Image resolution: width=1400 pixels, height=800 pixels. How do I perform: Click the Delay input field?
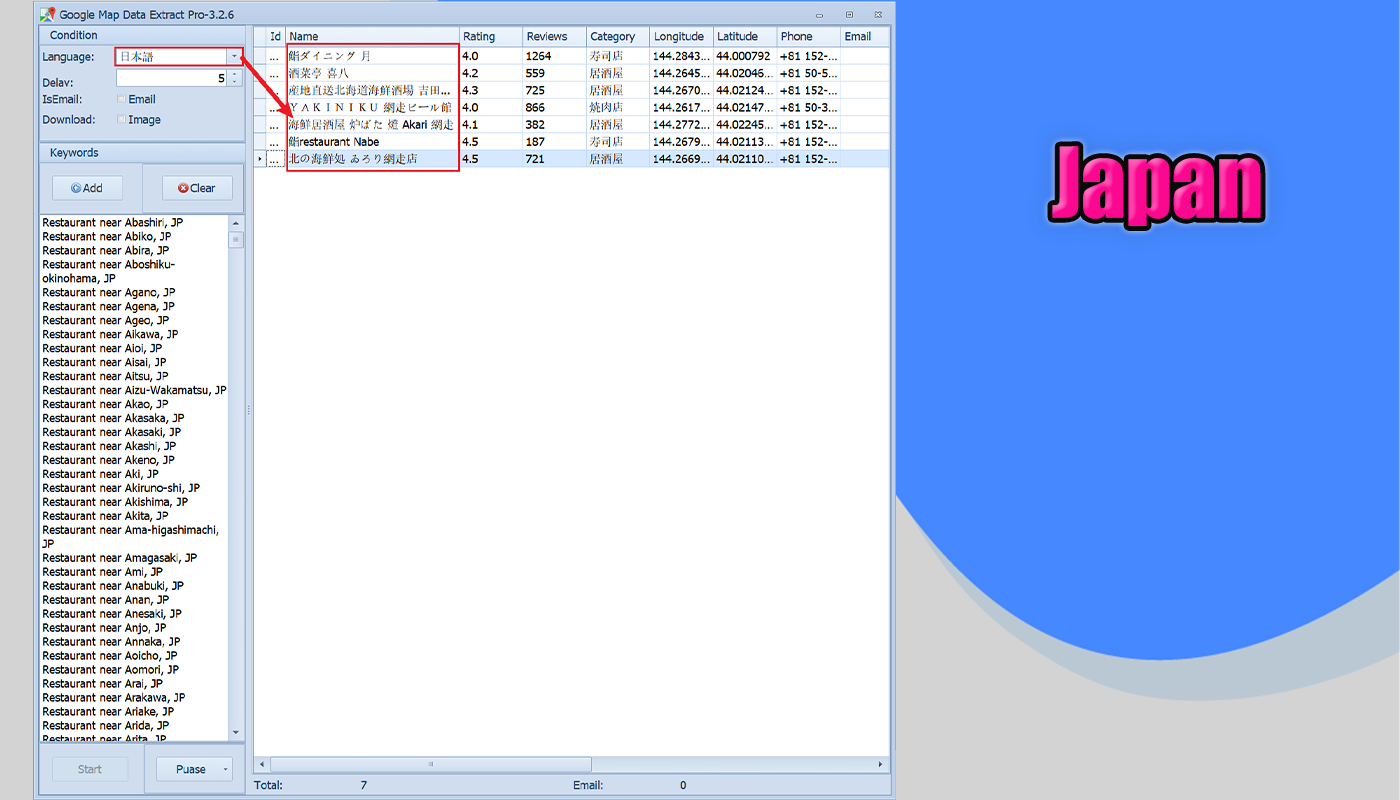point(172,78)
